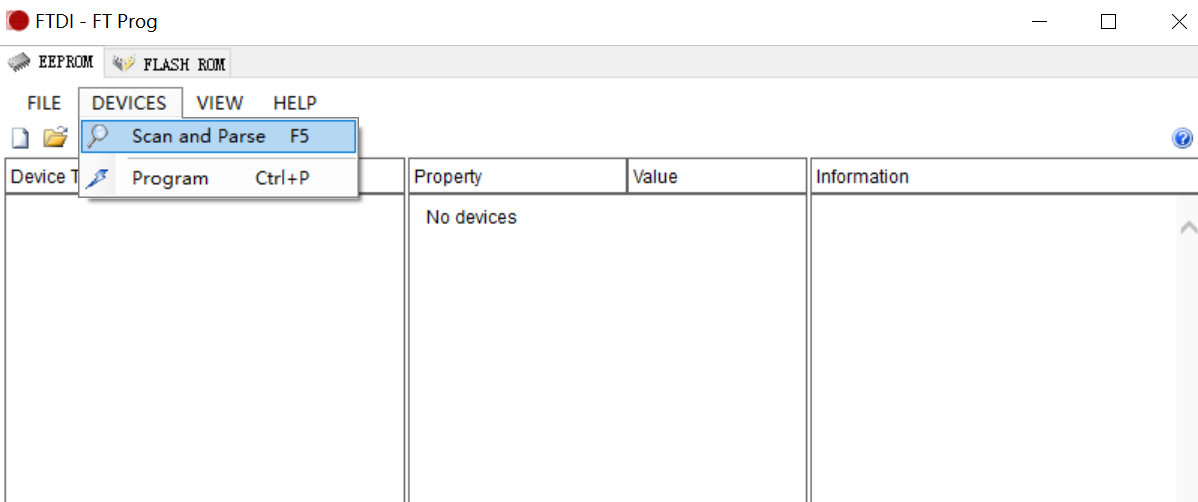Click the Information panel header
The width and height of the screenshot is (1198, 502).
tap(1004, 177)
